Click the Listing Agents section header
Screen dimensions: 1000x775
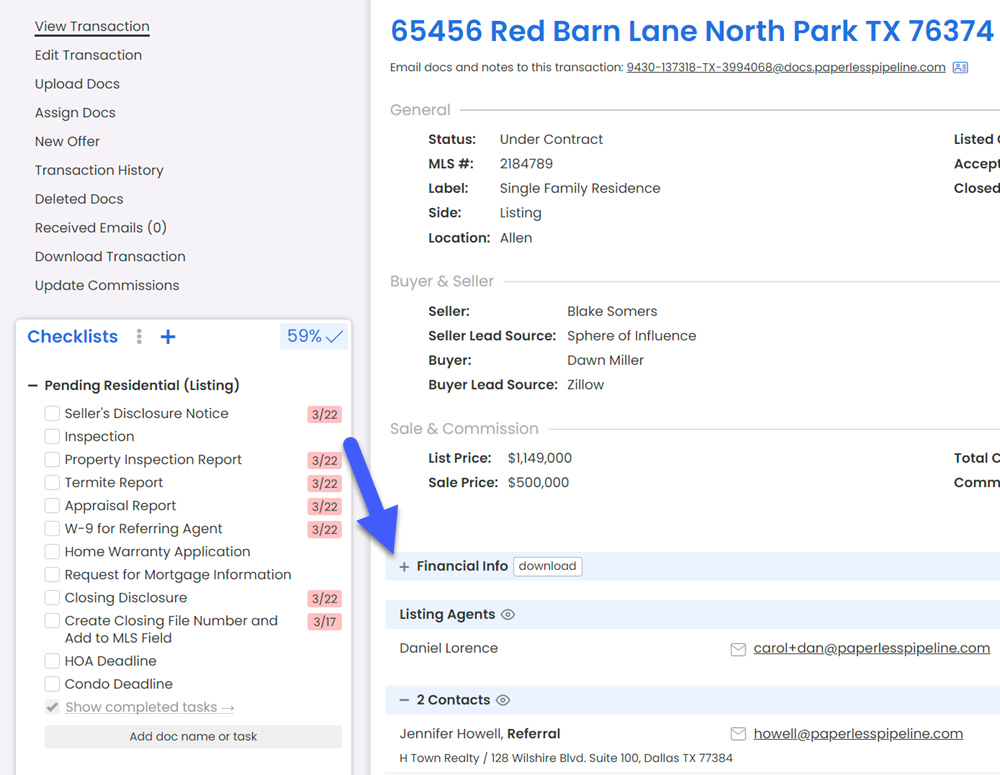click(x=693, y=614)
